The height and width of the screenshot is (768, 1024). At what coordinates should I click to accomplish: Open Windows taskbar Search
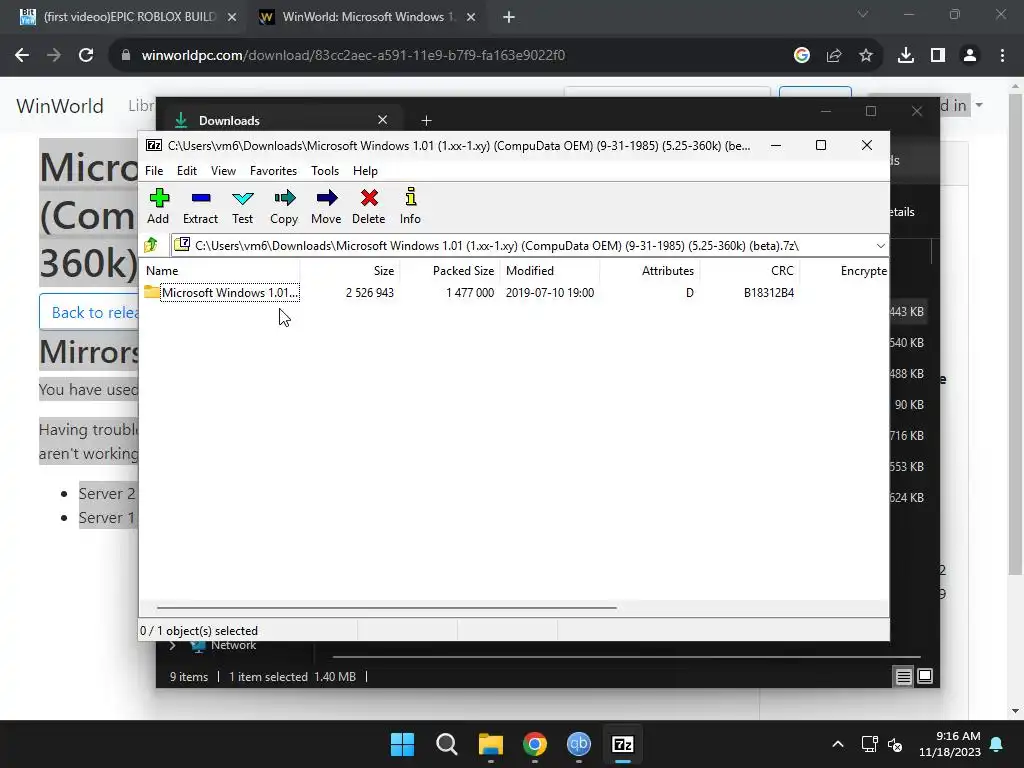[x=447, y=744]
